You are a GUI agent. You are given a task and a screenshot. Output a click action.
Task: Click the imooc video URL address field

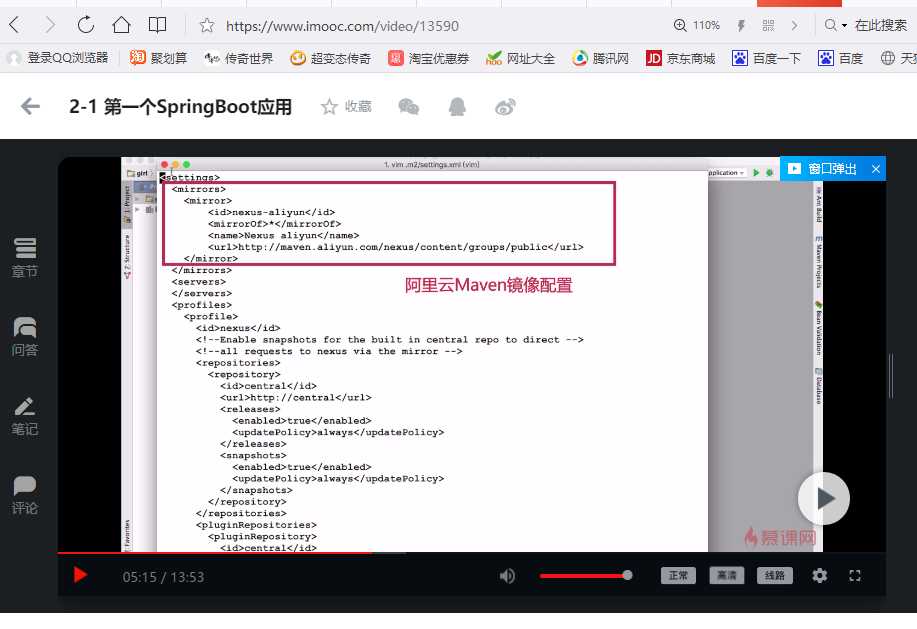[x=342, y=26]
